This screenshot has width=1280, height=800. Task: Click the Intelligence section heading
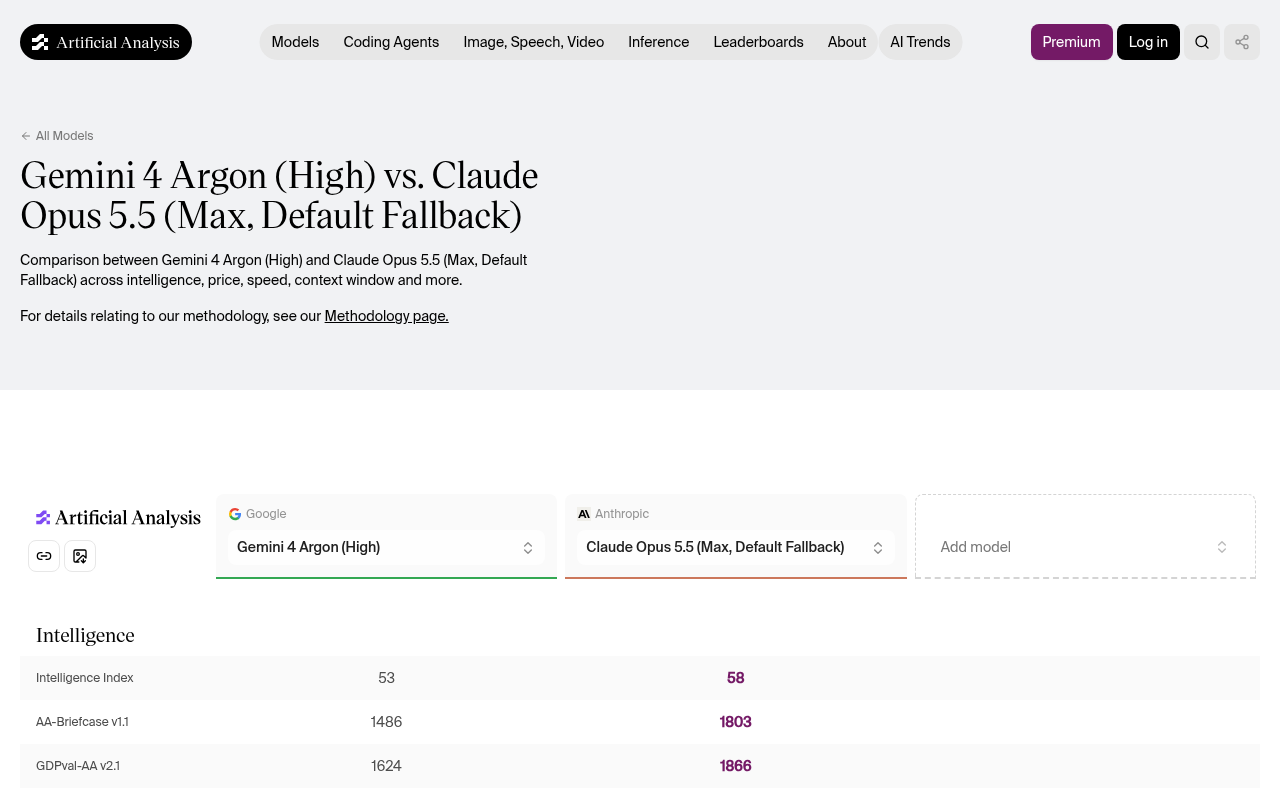pos(85,635)
